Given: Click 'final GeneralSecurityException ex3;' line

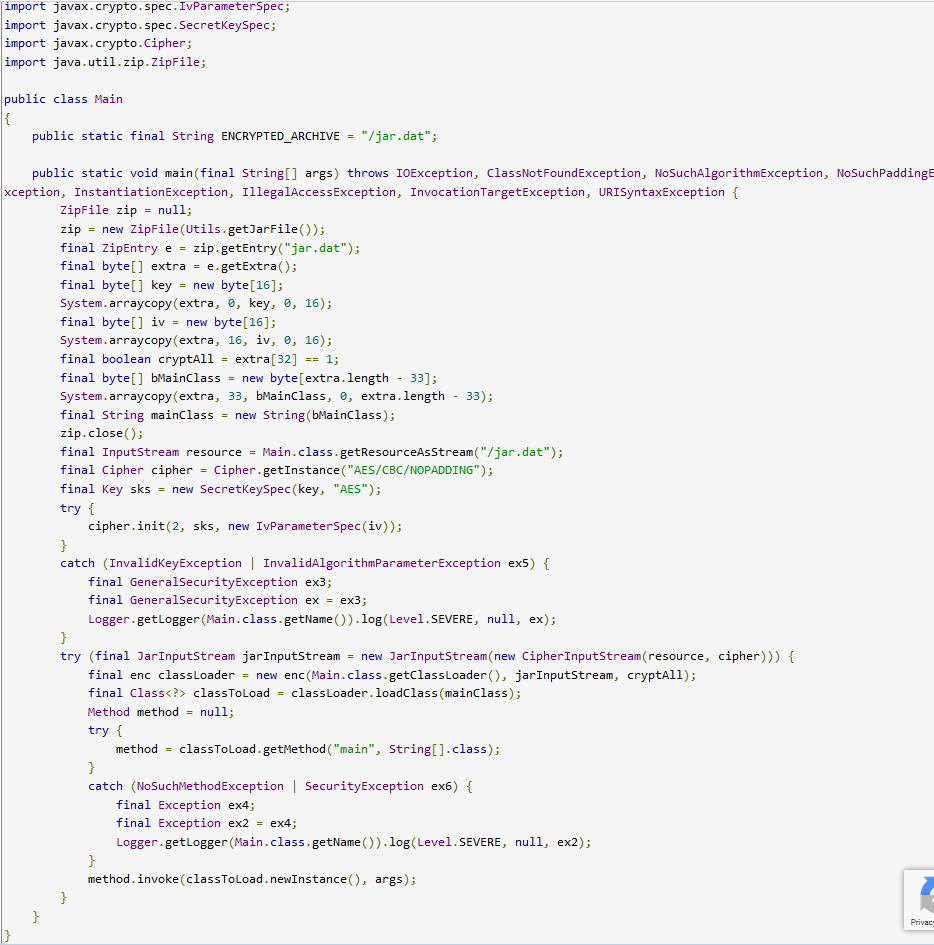Looking at the screenshot, I should (x=210, y=582).
